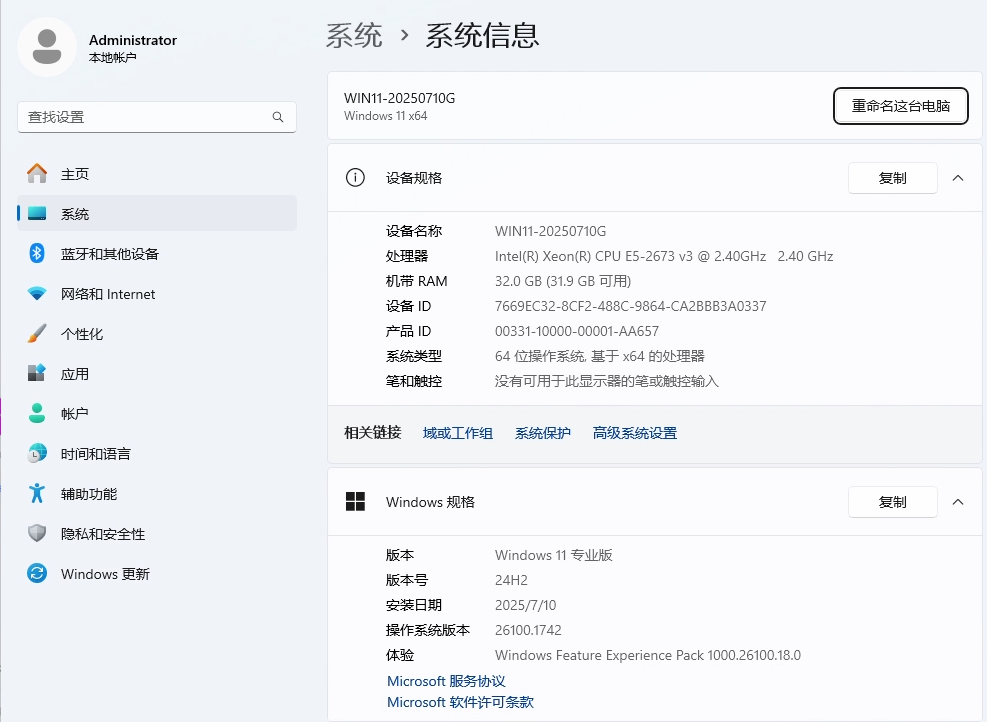Image resolution: width=987 pixels, height=722 pixels.
Task: Copy 设备规格 with 复制 button
Action: coord(893,178)
